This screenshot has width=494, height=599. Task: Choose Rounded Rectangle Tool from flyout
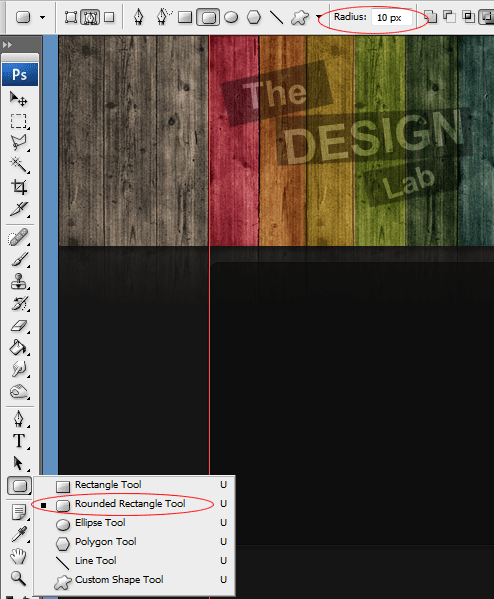coord(134,504)
